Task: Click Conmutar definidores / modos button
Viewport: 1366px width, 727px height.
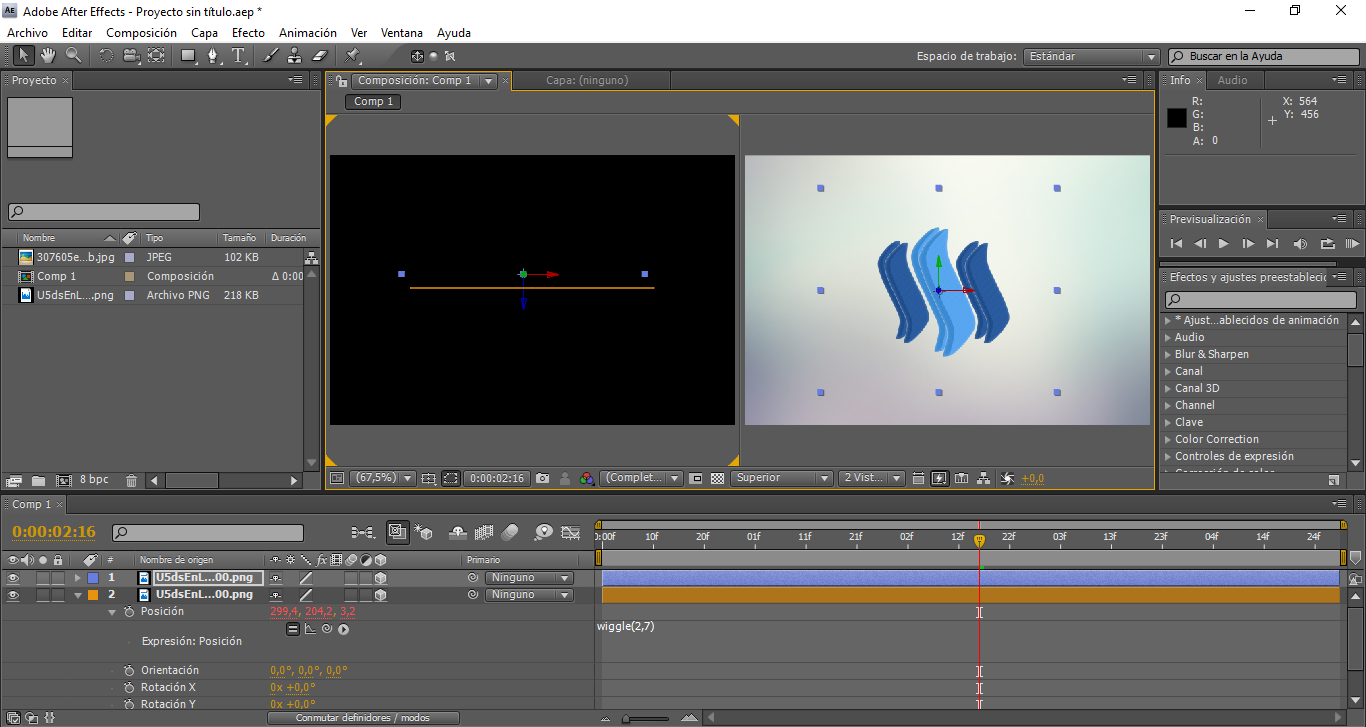Action: [x=363, y=718]
